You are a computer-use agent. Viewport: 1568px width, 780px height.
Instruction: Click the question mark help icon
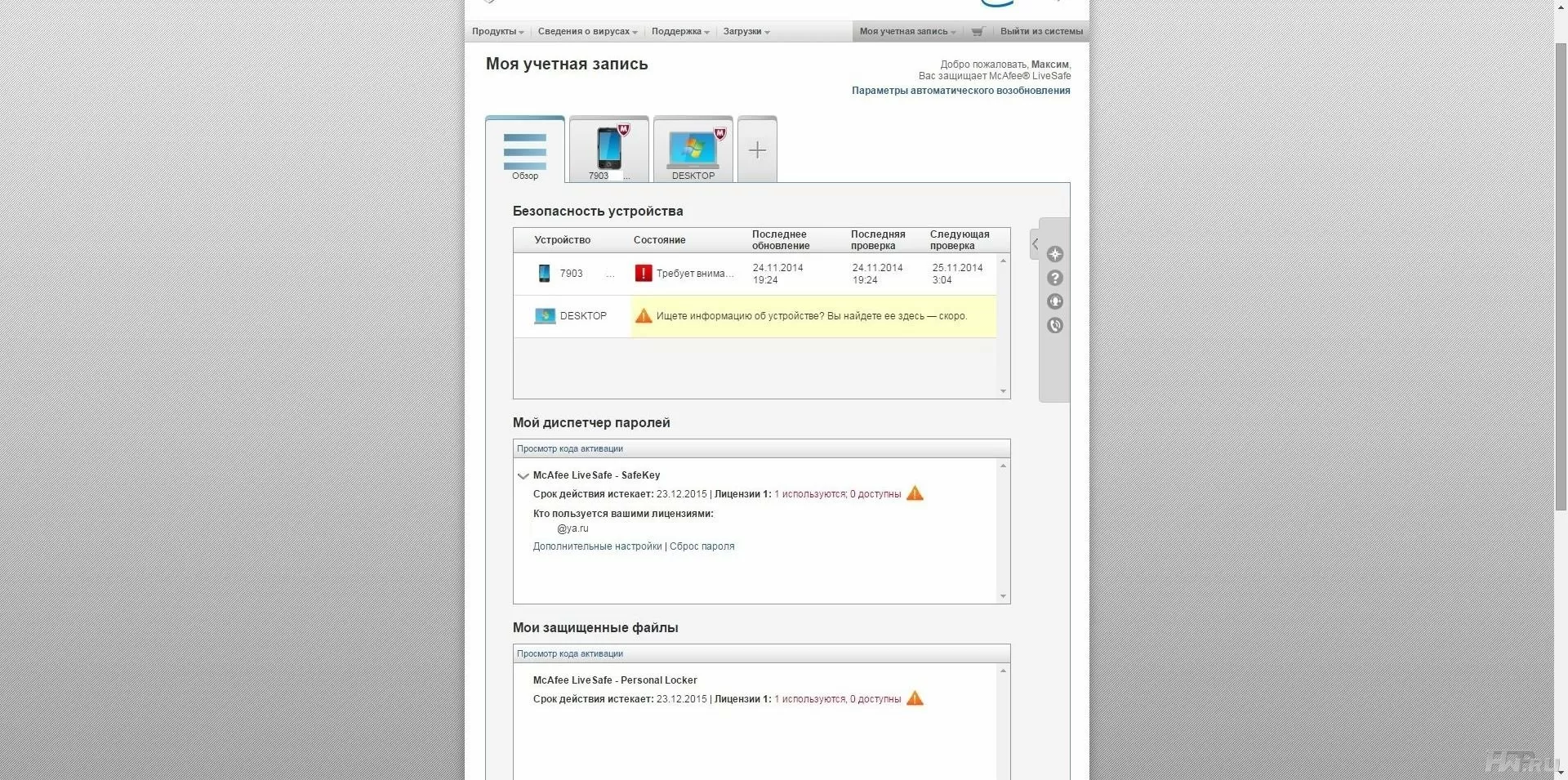(x=1055, y=278)
